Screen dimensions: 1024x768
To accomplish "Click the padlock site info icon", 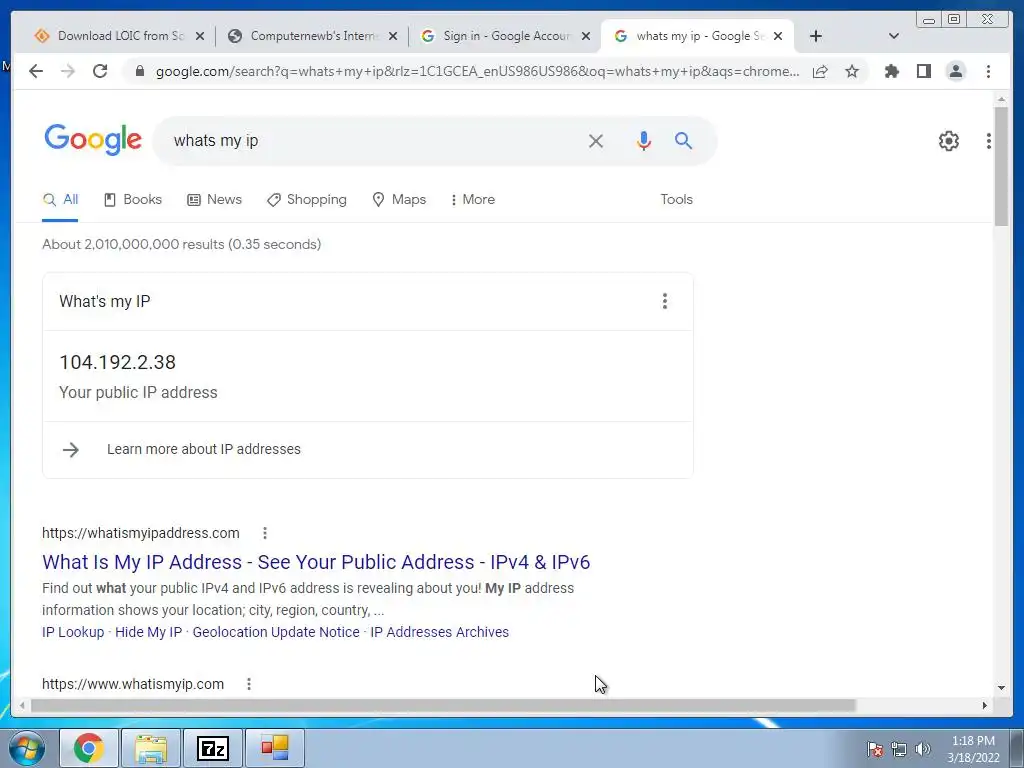I will point(139,71).
